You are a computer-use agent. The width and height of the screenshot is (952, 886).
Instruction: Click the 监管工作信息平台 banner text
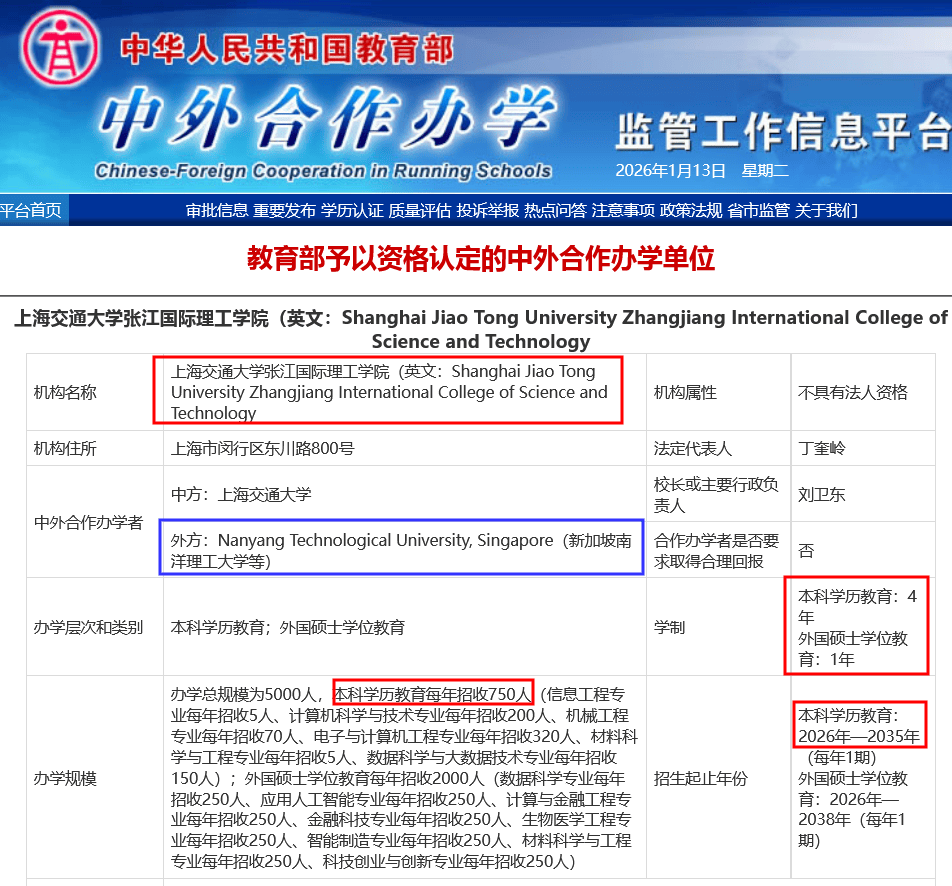pyautogui.click(x=782, y=131)
